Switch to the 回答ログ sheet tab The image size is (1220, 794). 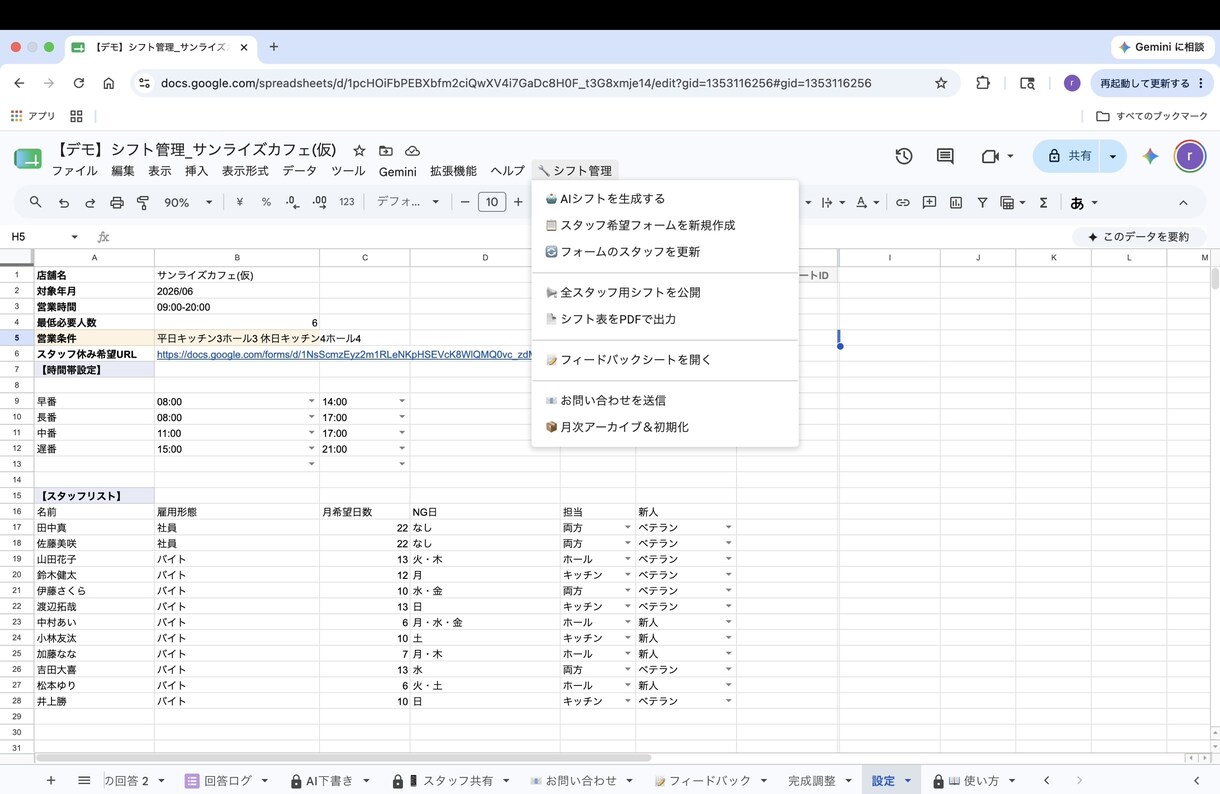227,780
